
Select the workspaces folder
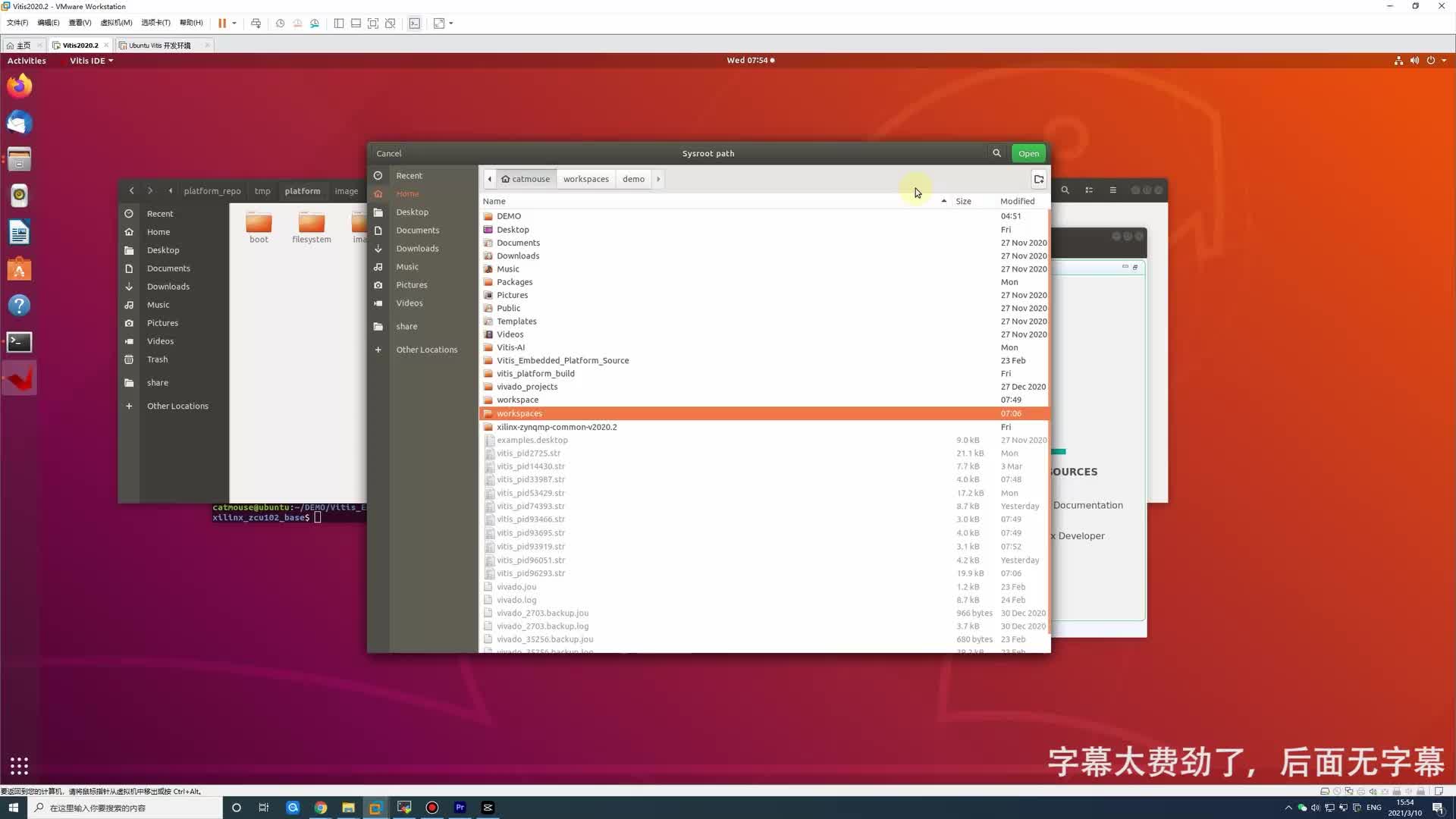pyautogui.click(x=519, y=413)
